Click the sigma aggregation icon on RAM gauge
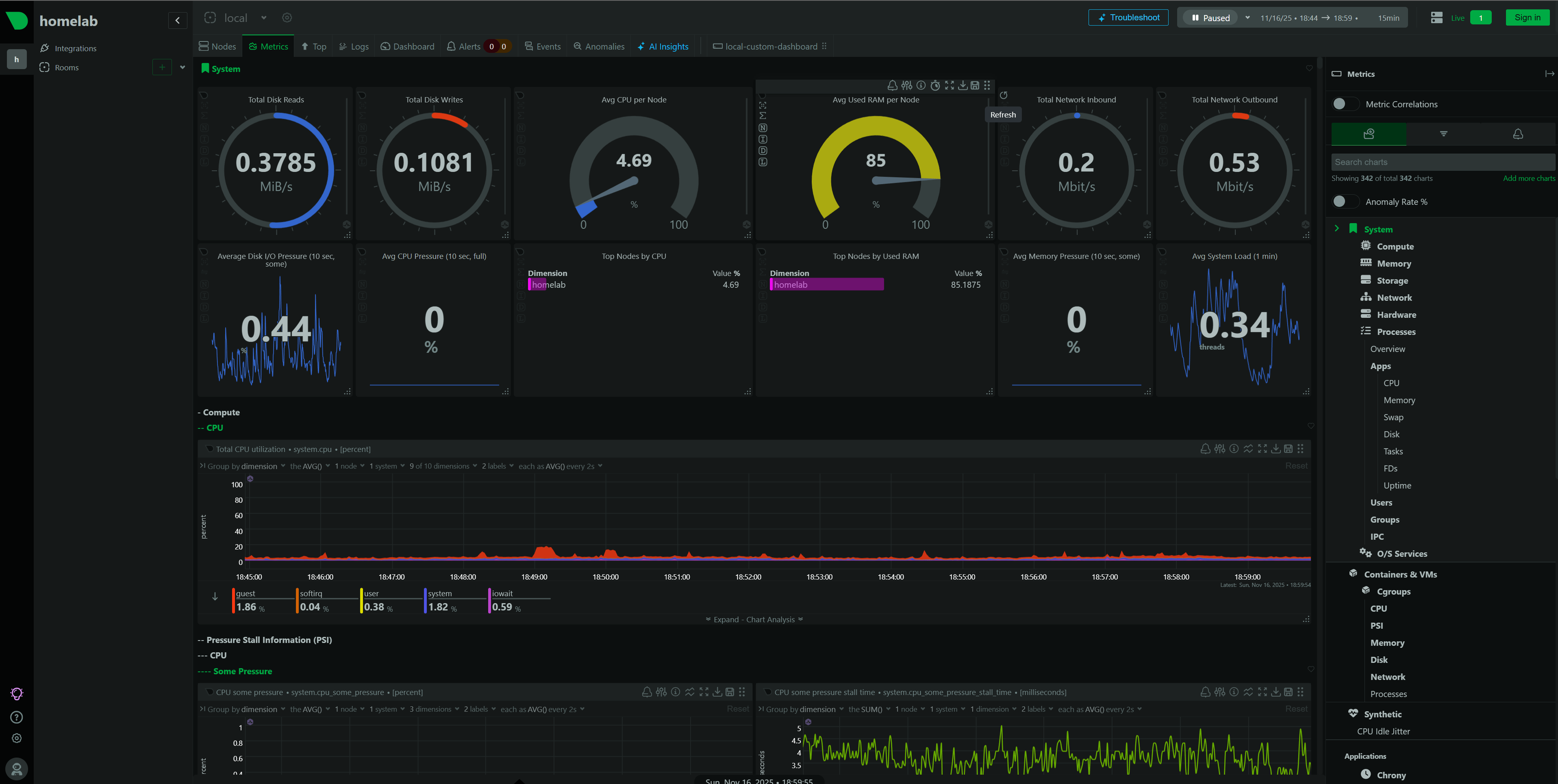Image resolution: width=1558 pixels, height=784 pixels. (x=763, y=116)
